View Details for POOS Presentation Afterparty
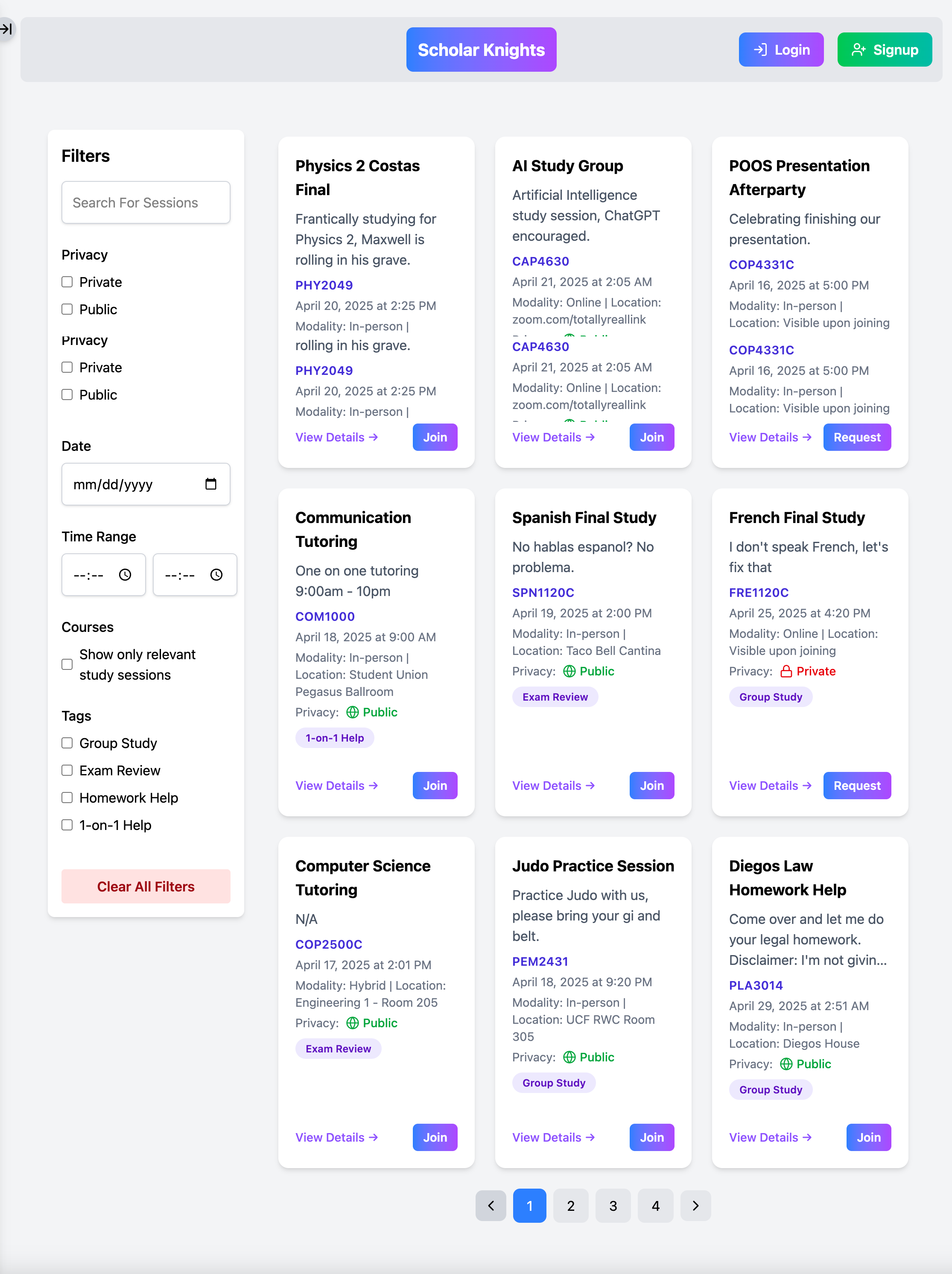This screenshot has height=1274, width=952. [771, 437]
